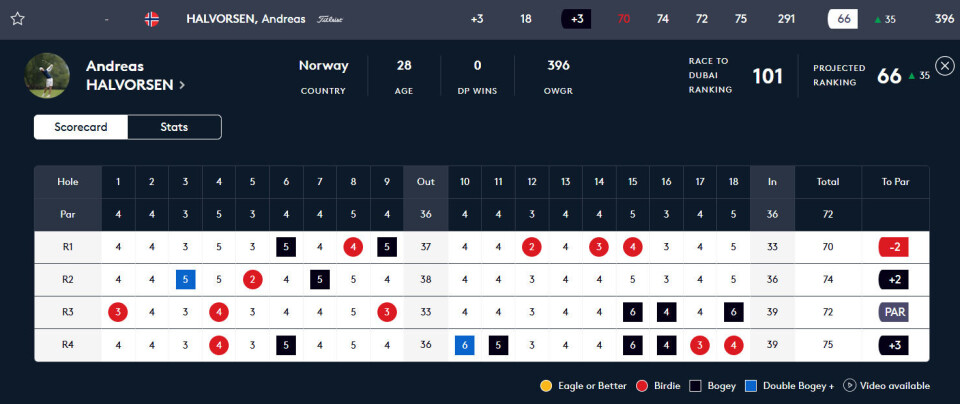Switch to the Stats tab

pos(174,127)
